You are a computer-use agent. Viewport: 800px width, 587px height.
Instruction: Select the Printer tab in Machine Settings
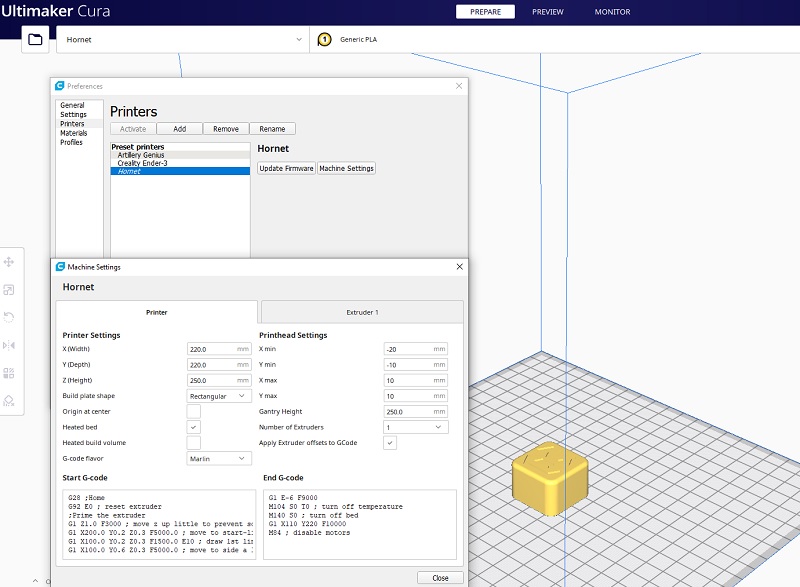157,312
